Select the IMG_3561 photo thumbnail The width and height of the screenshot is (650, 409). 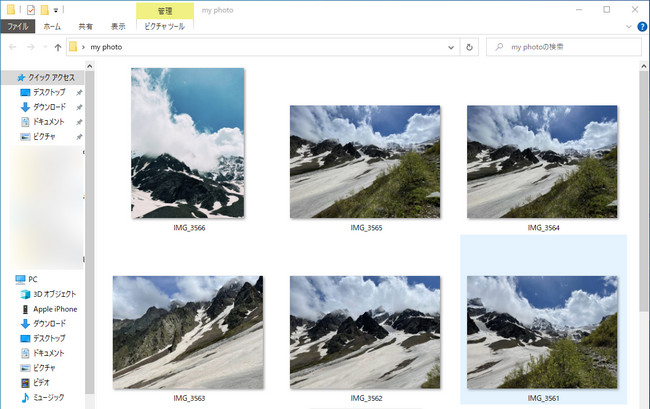542,332
